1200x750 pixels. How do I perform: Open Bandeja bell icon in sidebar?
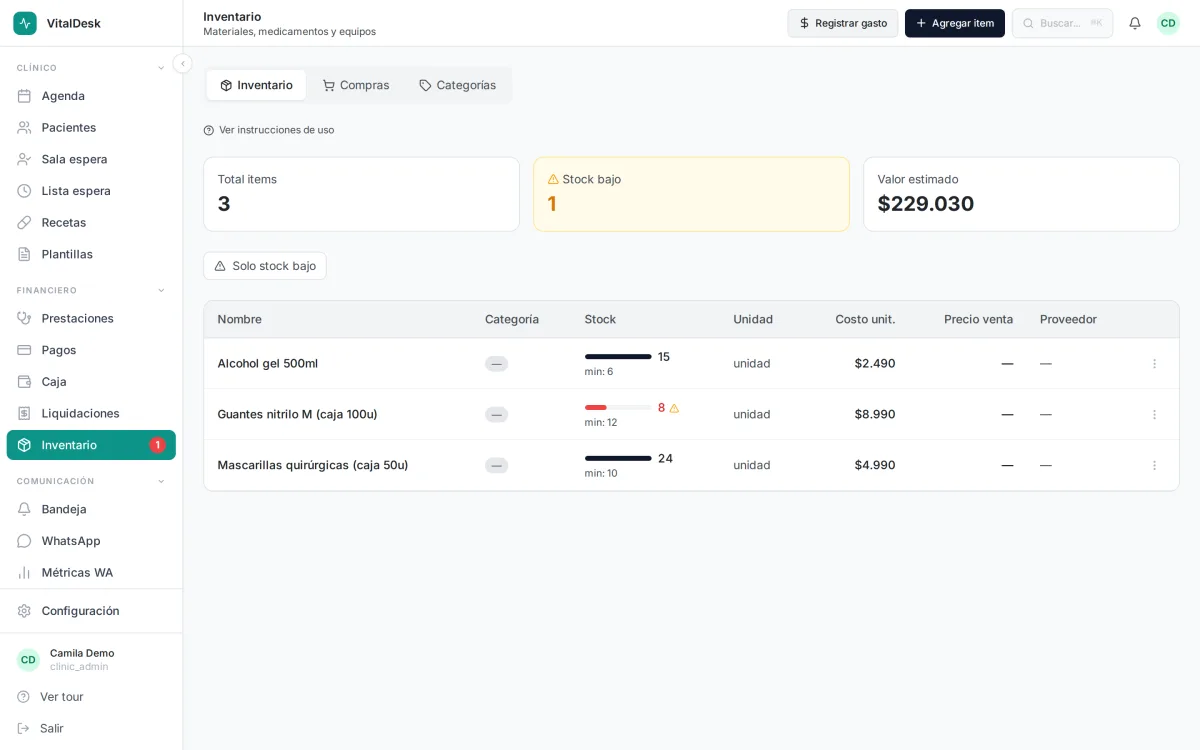(24, 509)
